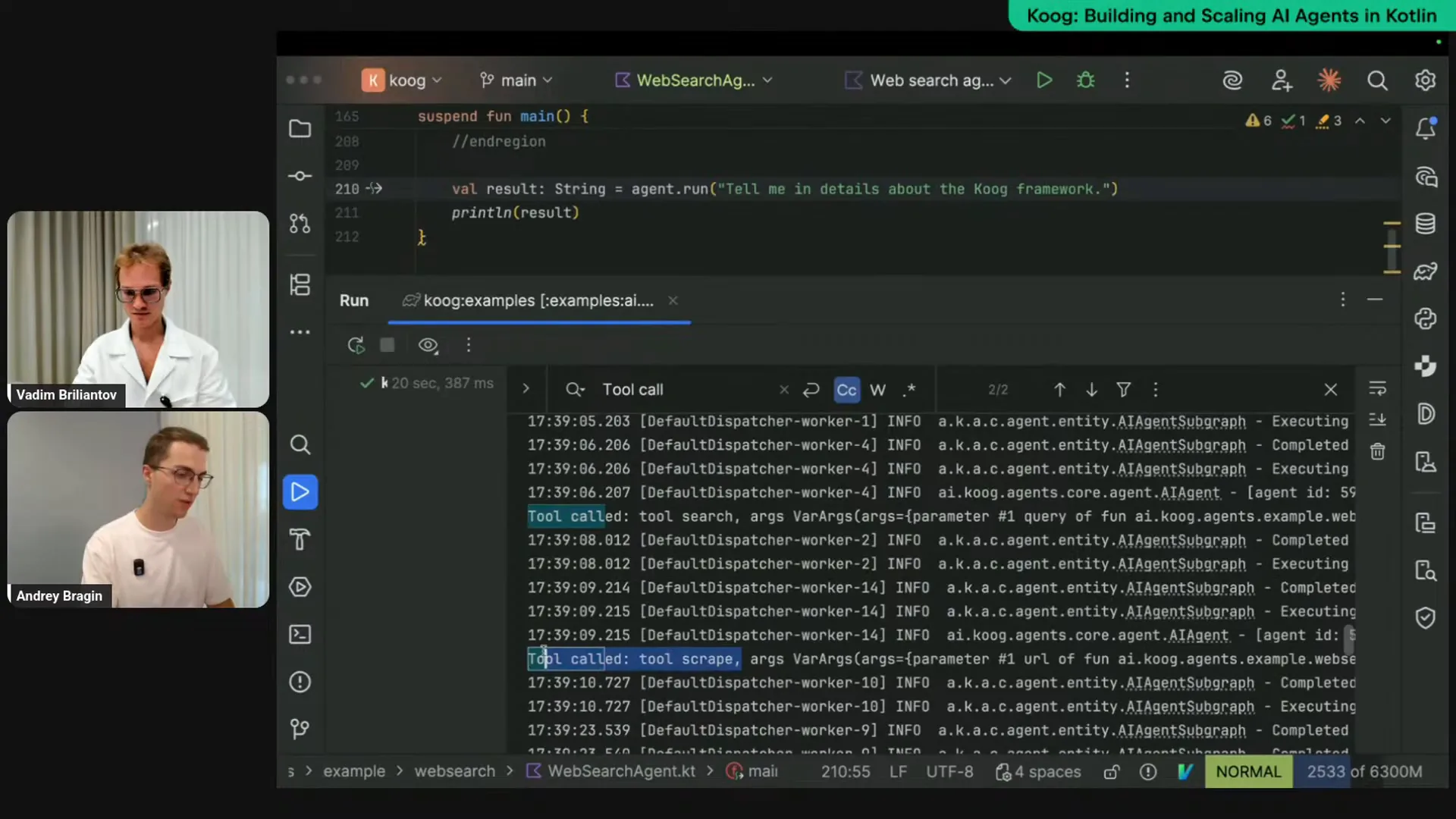Close the koog:examples run tab
The image size is (1456, 819).
point(673,301)
